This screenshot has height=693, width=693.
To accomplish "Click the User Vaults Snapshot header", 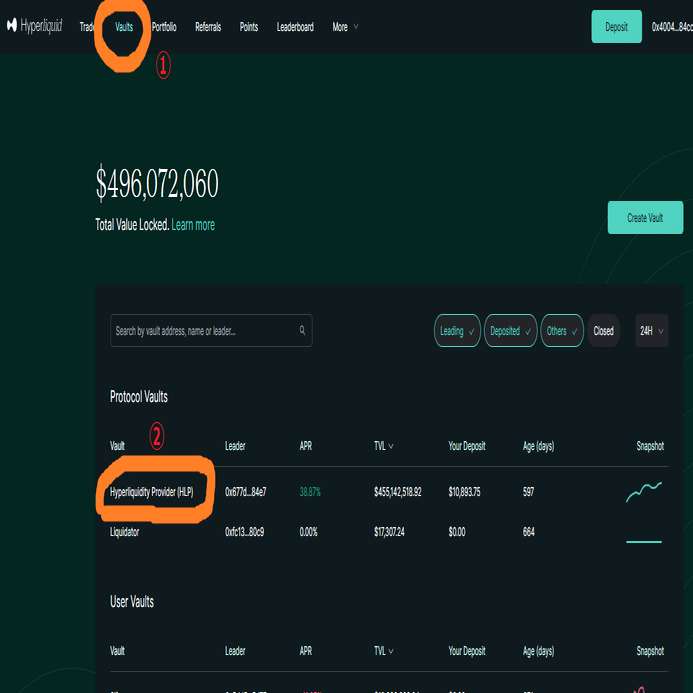I will pyautogui.click(x=650, y=651).
